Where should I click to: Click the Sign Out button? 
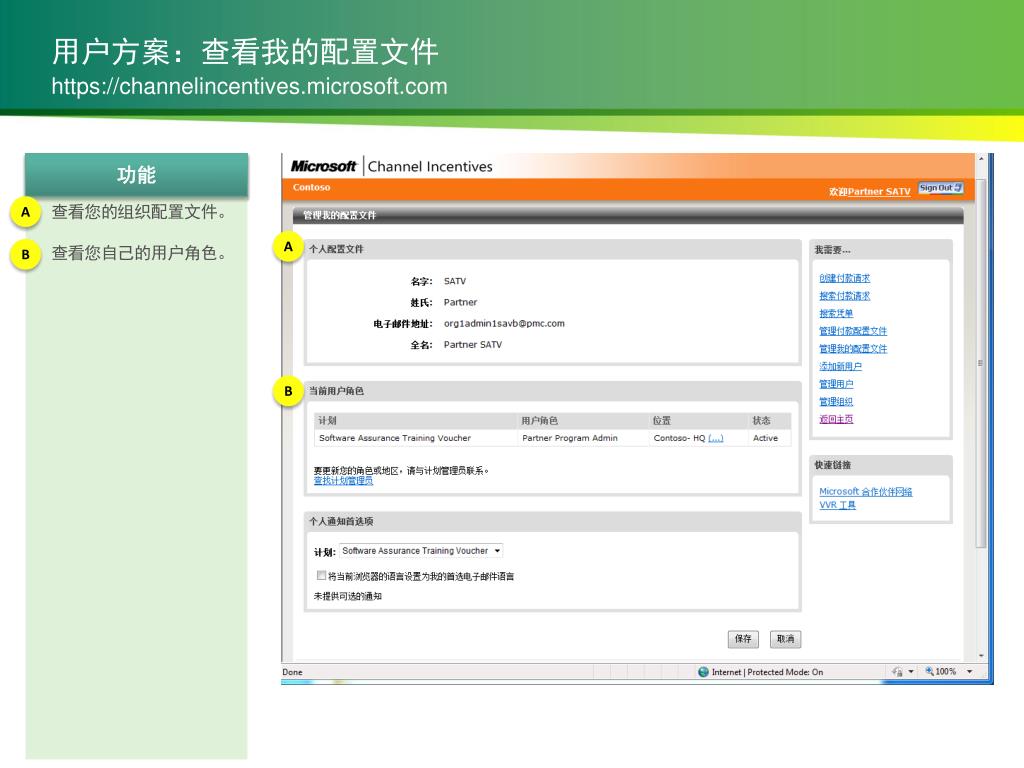940,188
